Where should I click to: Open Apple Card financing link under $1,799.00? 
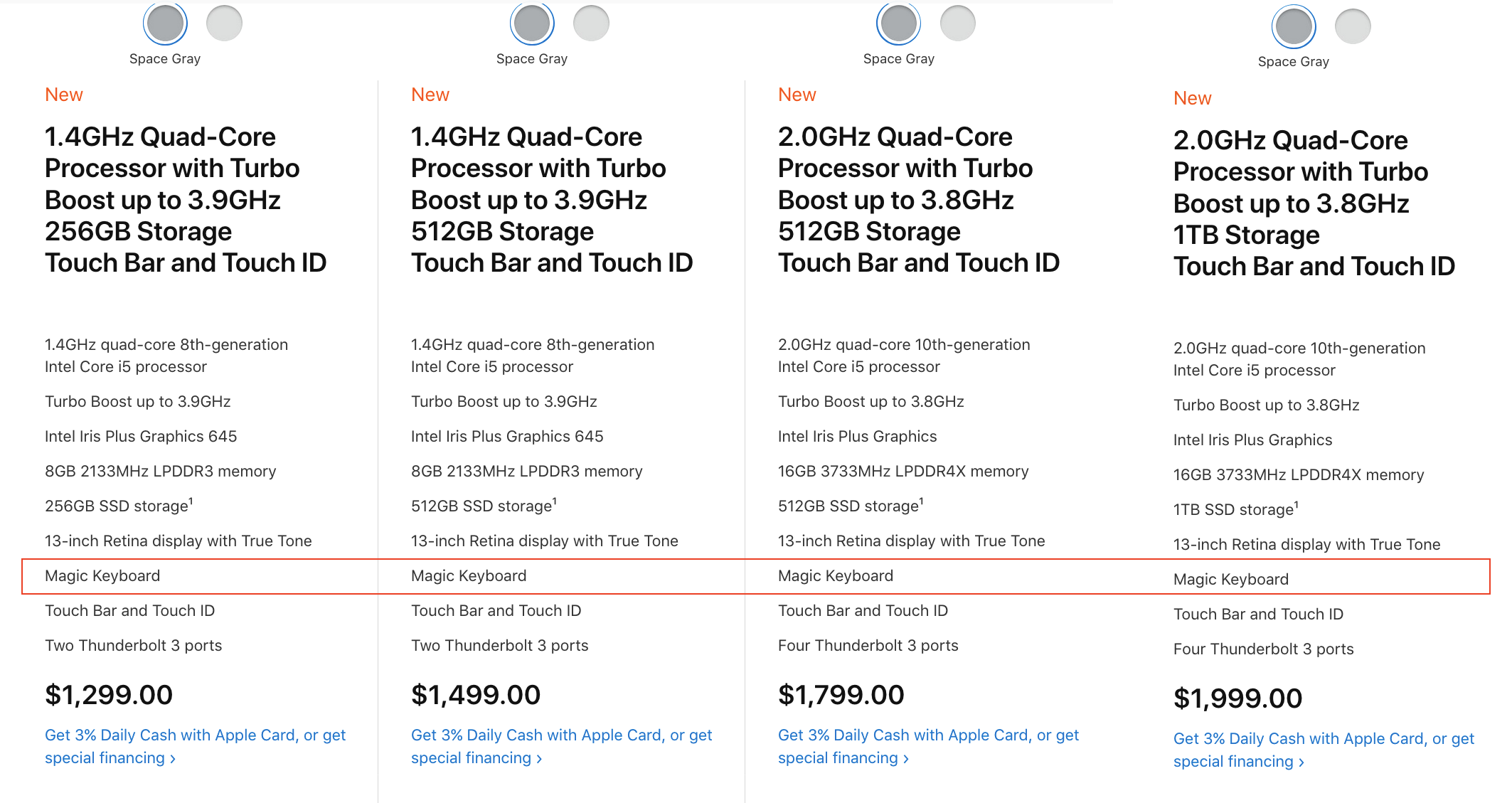point(928,746)
